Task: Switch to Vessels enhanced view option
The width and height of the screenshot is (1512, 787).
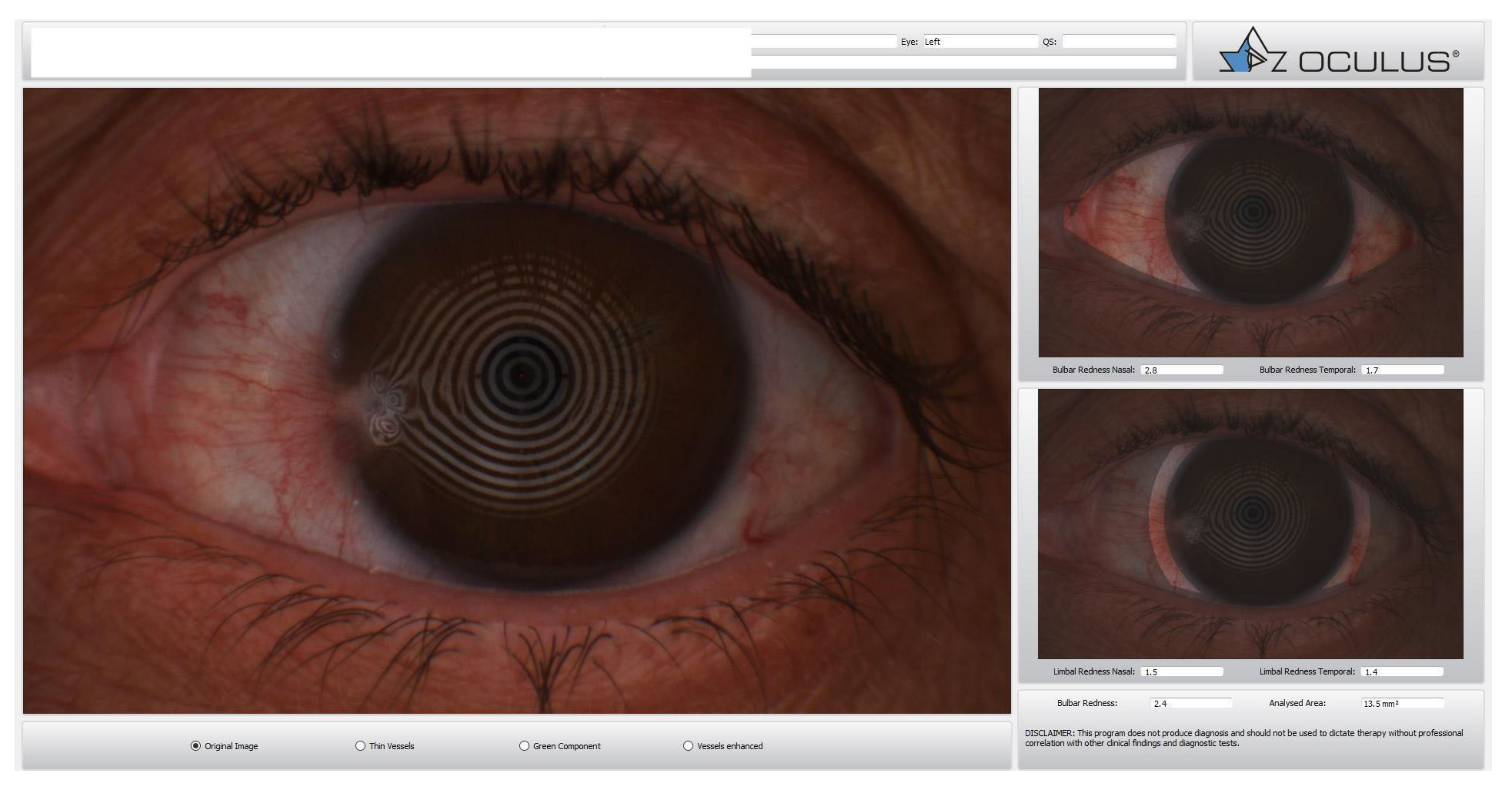Action: click(688, 746)
